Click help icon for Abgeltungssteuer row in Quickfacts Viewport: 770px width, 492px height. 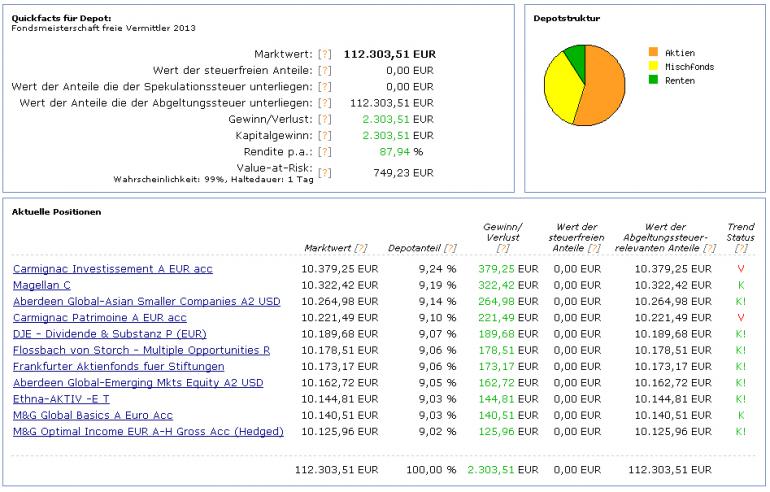point(325,103)
